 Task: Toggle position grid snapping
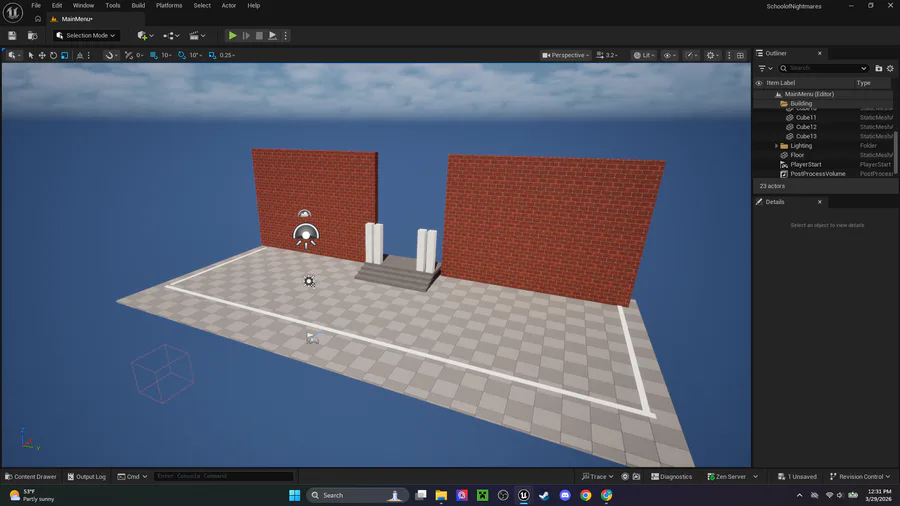pos(154,55)
